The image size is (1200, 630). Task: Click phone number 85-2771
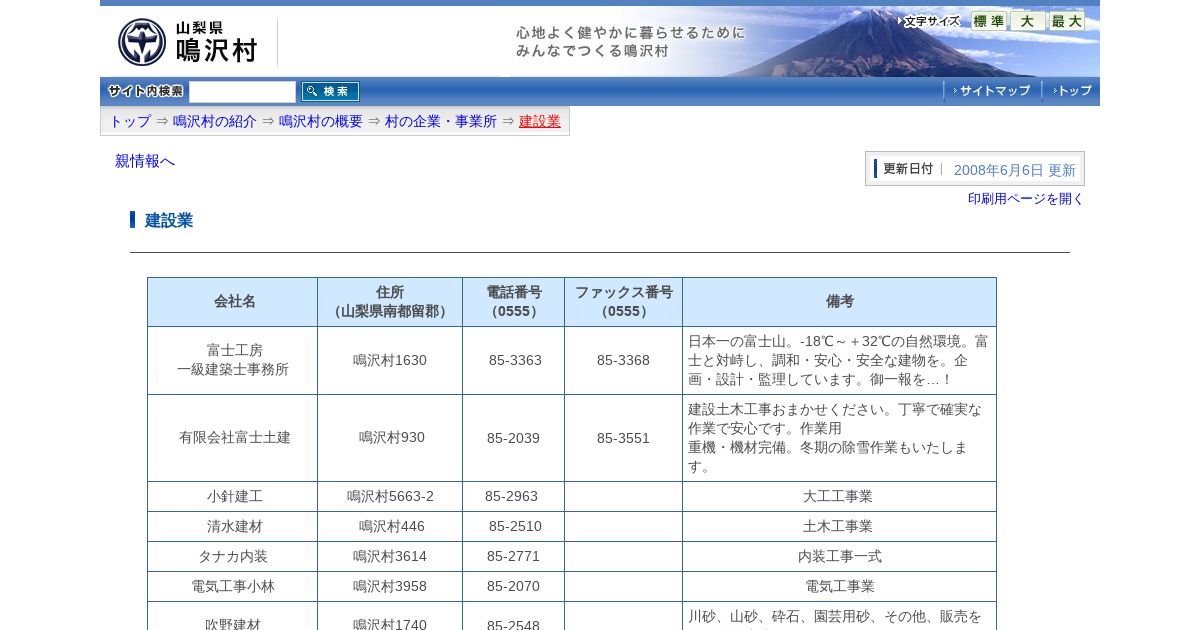513,557
